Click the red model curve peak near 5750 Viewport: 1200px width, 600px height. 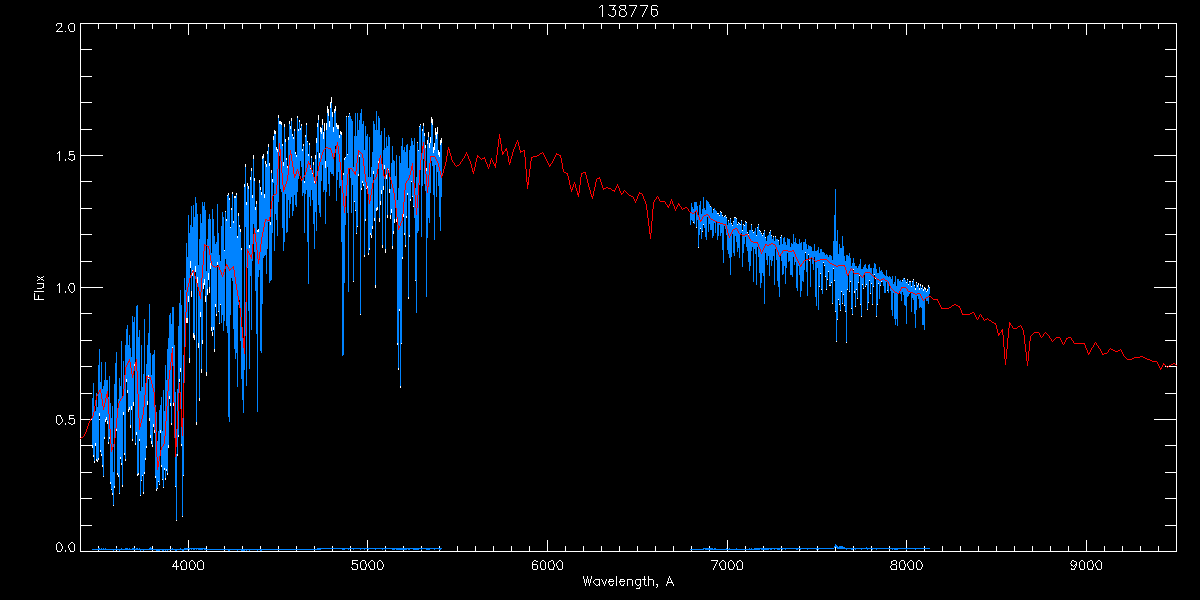(x=500, y=138)
